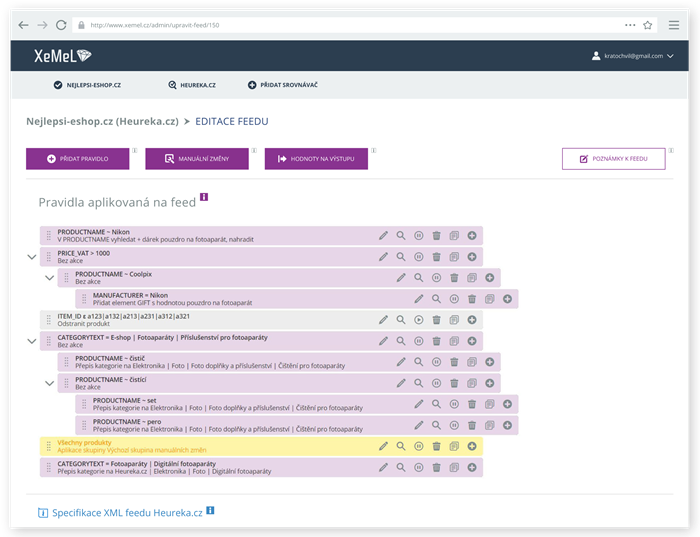Search the MANUFACTURER = Nikon rule
This screenshot has width=700, height=537.
click(436, 299)
